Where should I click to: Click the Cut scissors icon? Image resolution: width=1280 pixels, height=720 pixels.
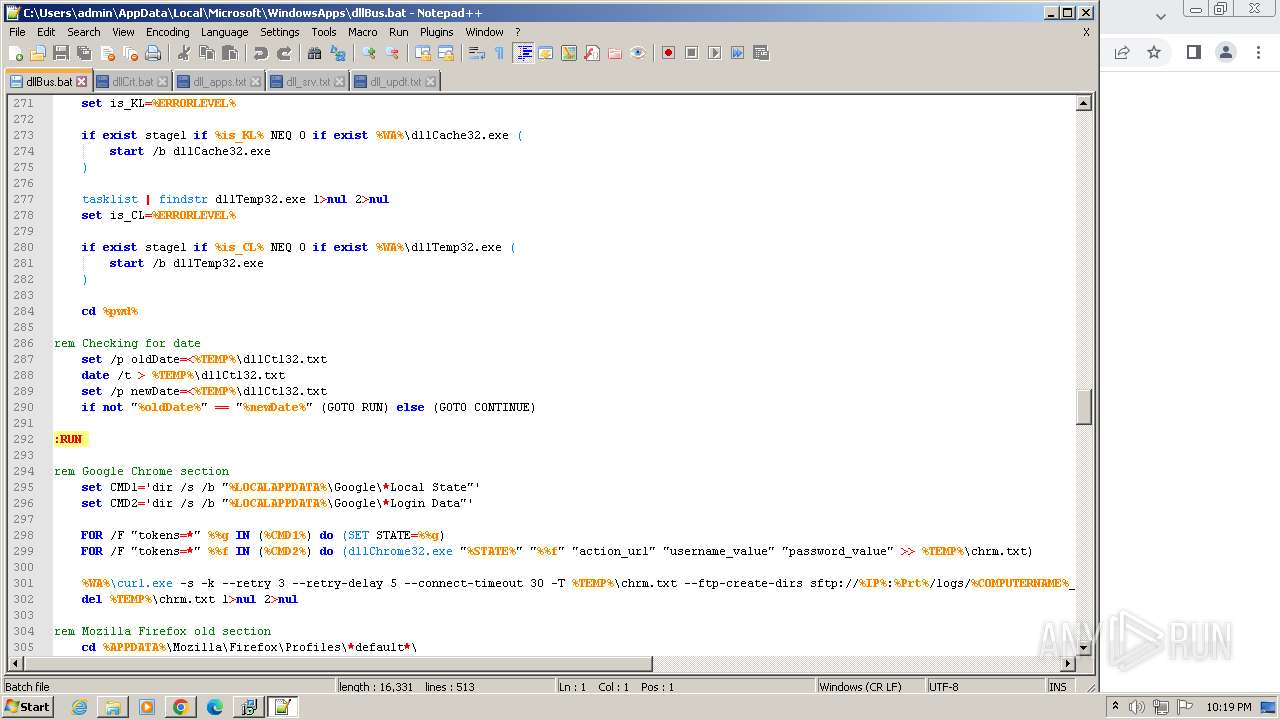click(x=183, y=53)
